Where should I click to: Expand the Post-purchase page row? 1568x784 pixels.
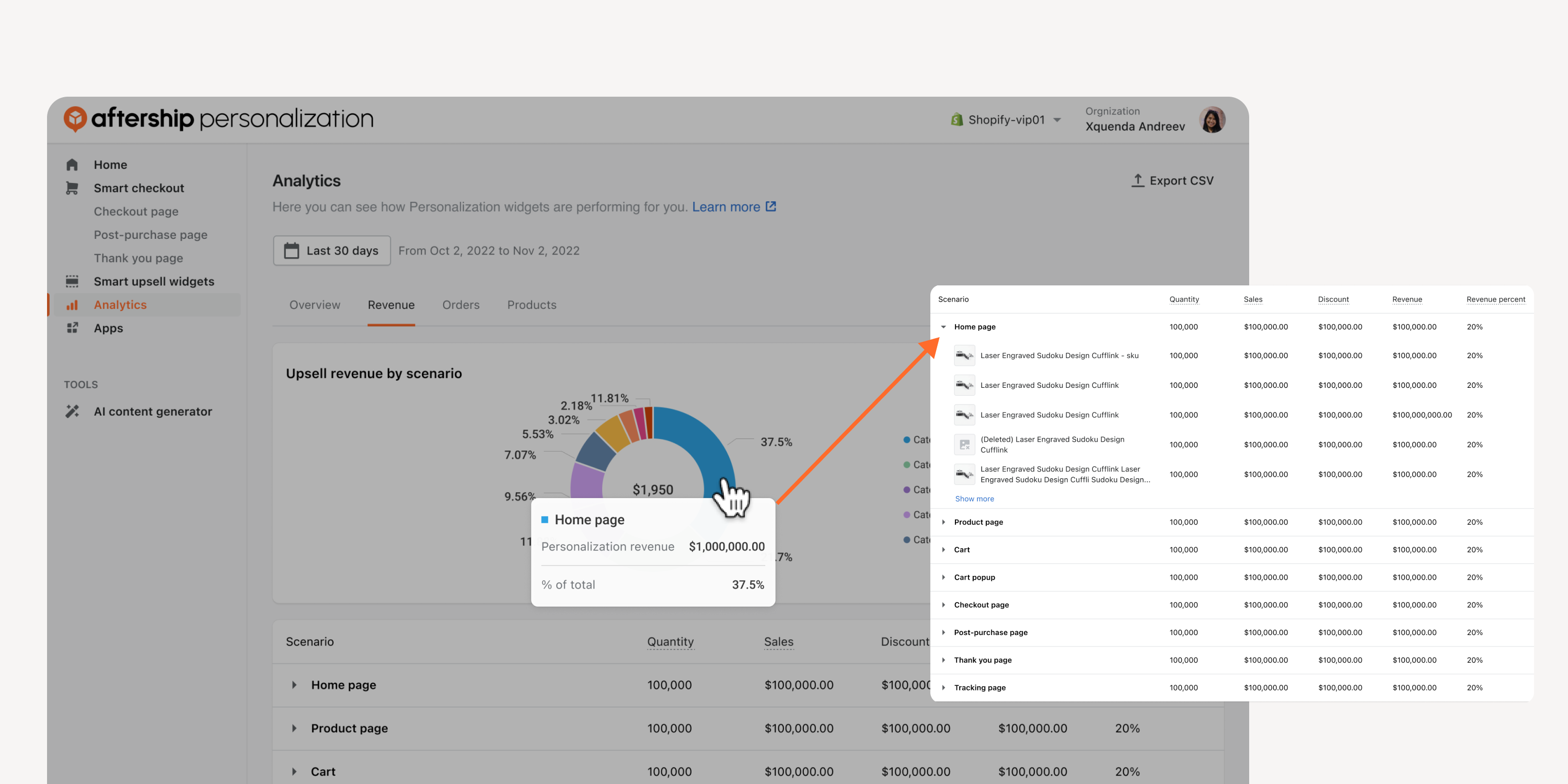pos(943,632)
